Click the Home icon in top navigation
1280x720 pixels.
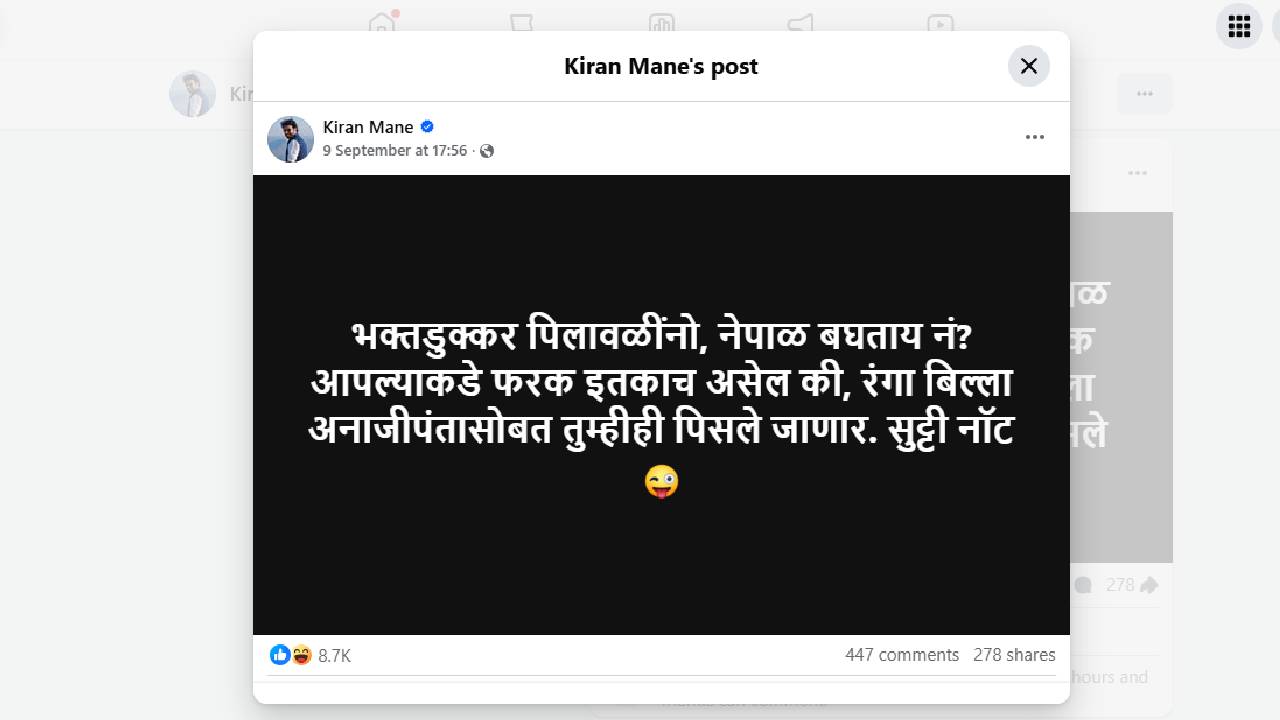click(x=382, y=24)
